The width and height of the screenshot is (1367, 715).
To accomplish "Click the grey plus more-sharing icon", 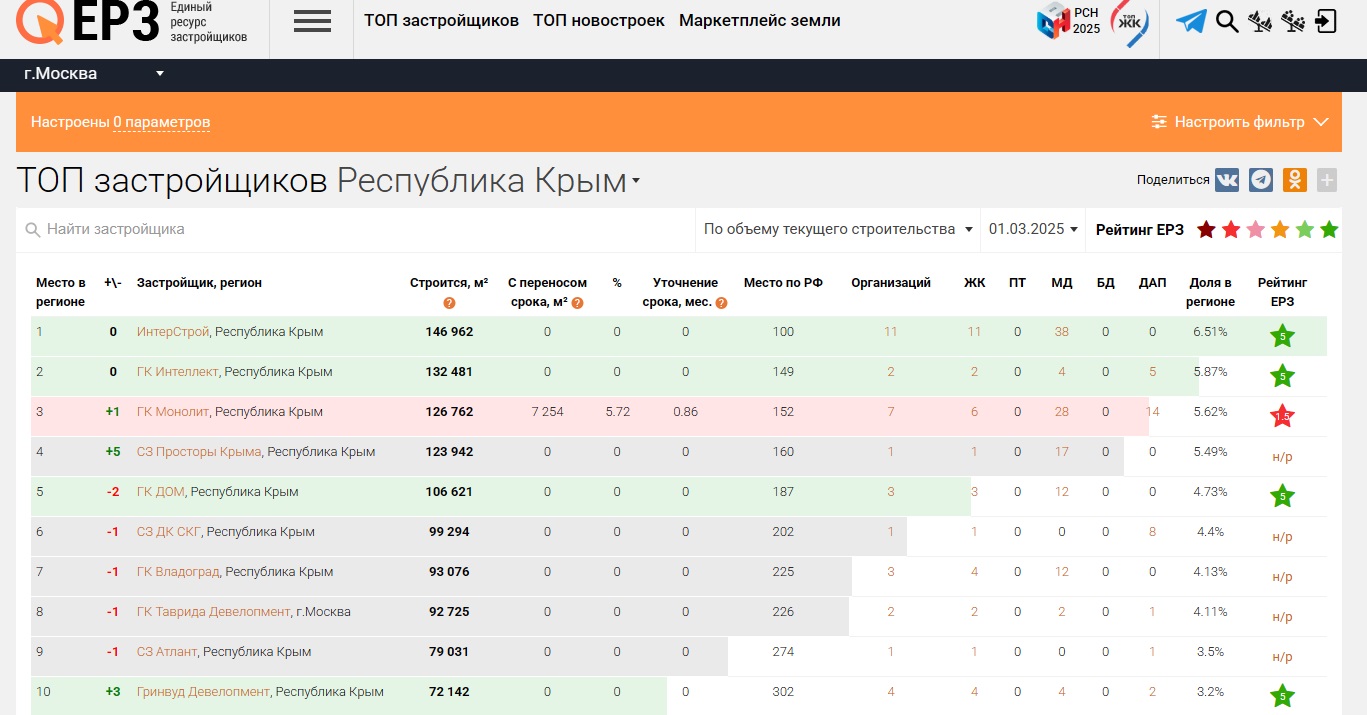I will point(1327,180).
